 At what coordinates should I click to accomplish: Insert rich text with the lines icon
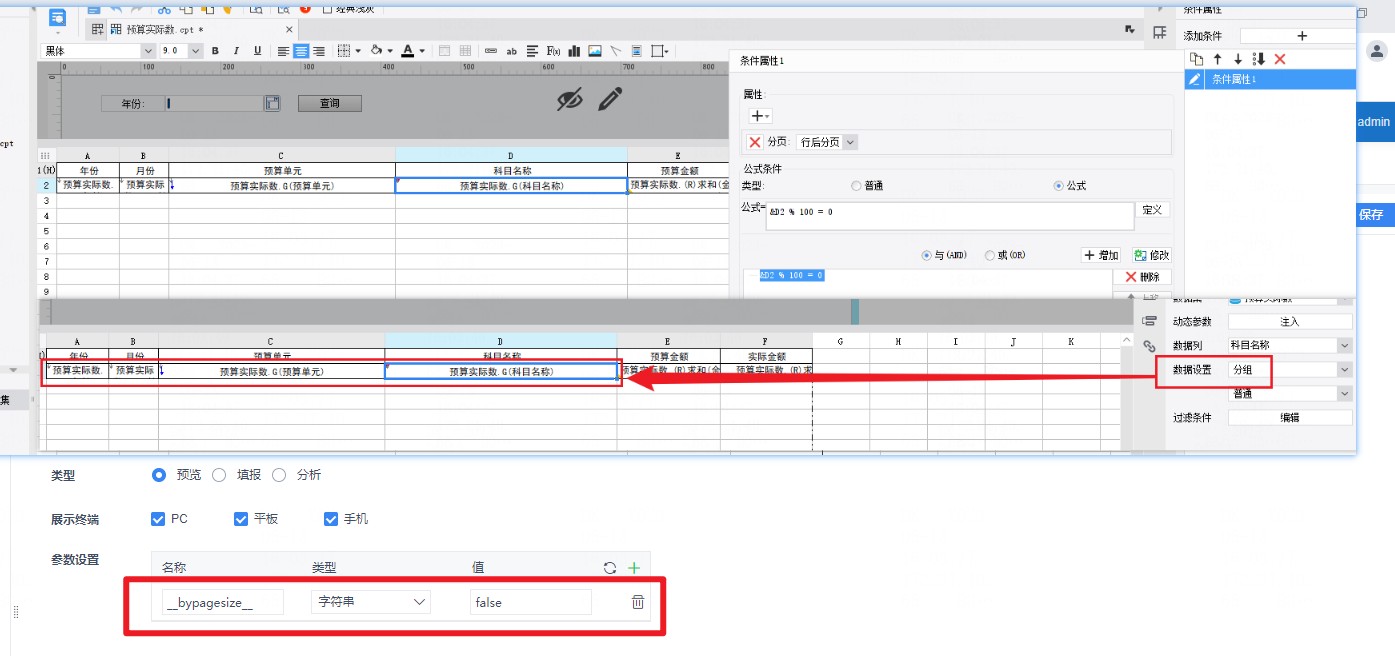pos(532,51)
